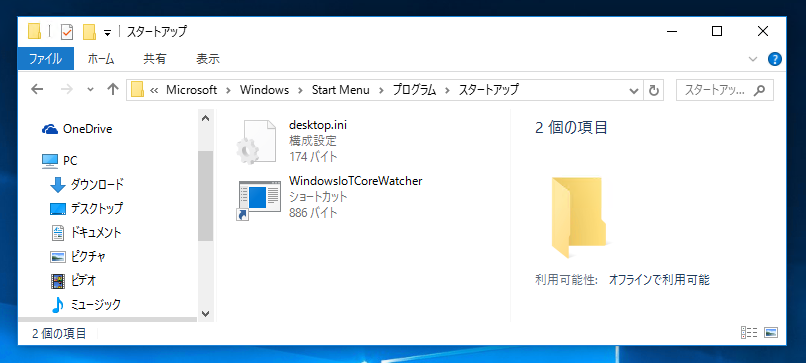Click the folder icon in title bar

(34, 32)
